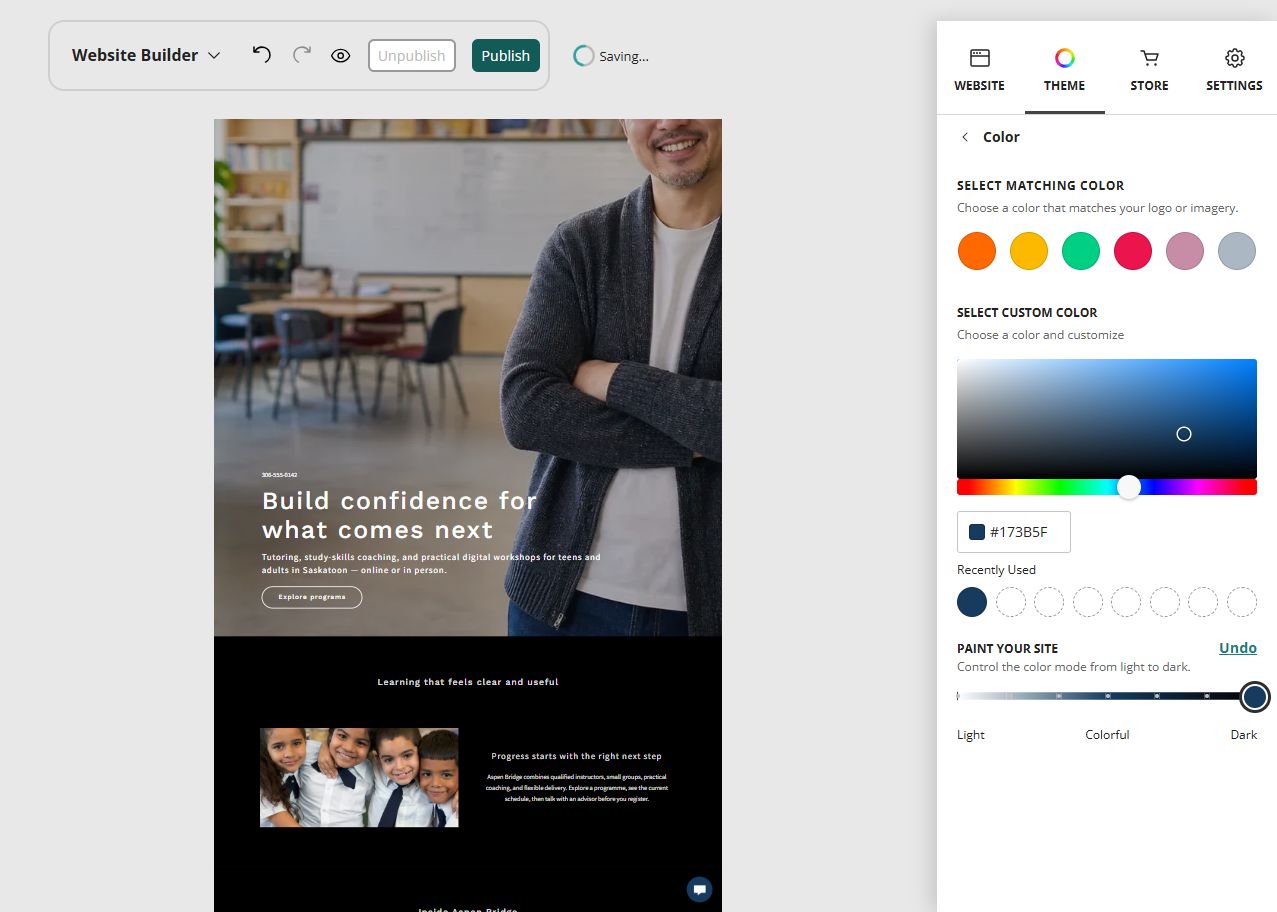Select the recently used navy color
Image resolution: width=1277 pixels, height=912 pixels.
click(972, 602)
